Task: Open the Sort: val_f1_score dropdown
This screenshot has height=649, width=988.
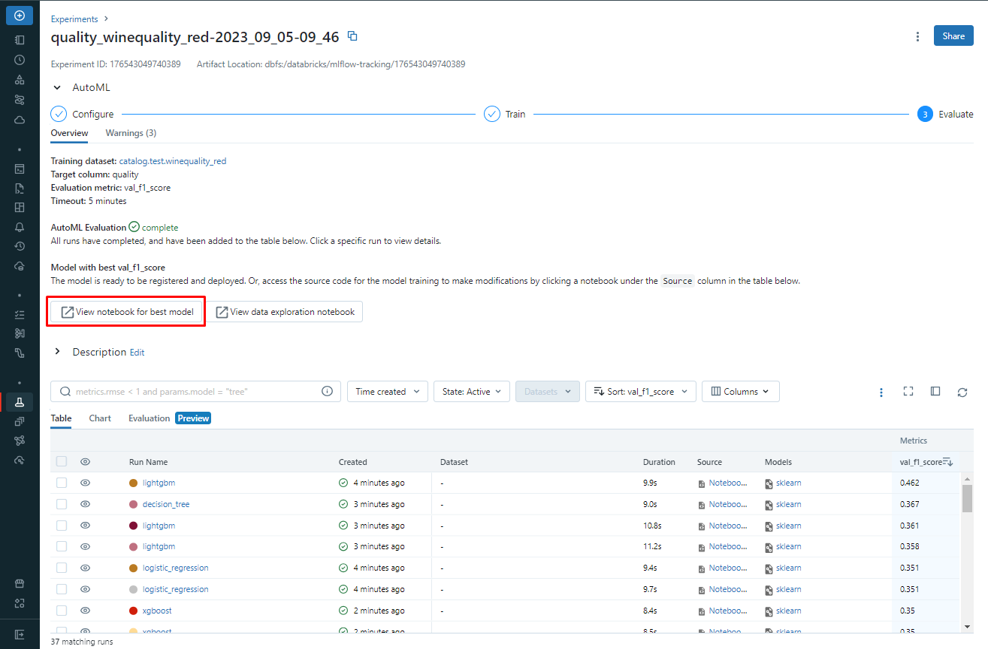Action: [640, 392]
